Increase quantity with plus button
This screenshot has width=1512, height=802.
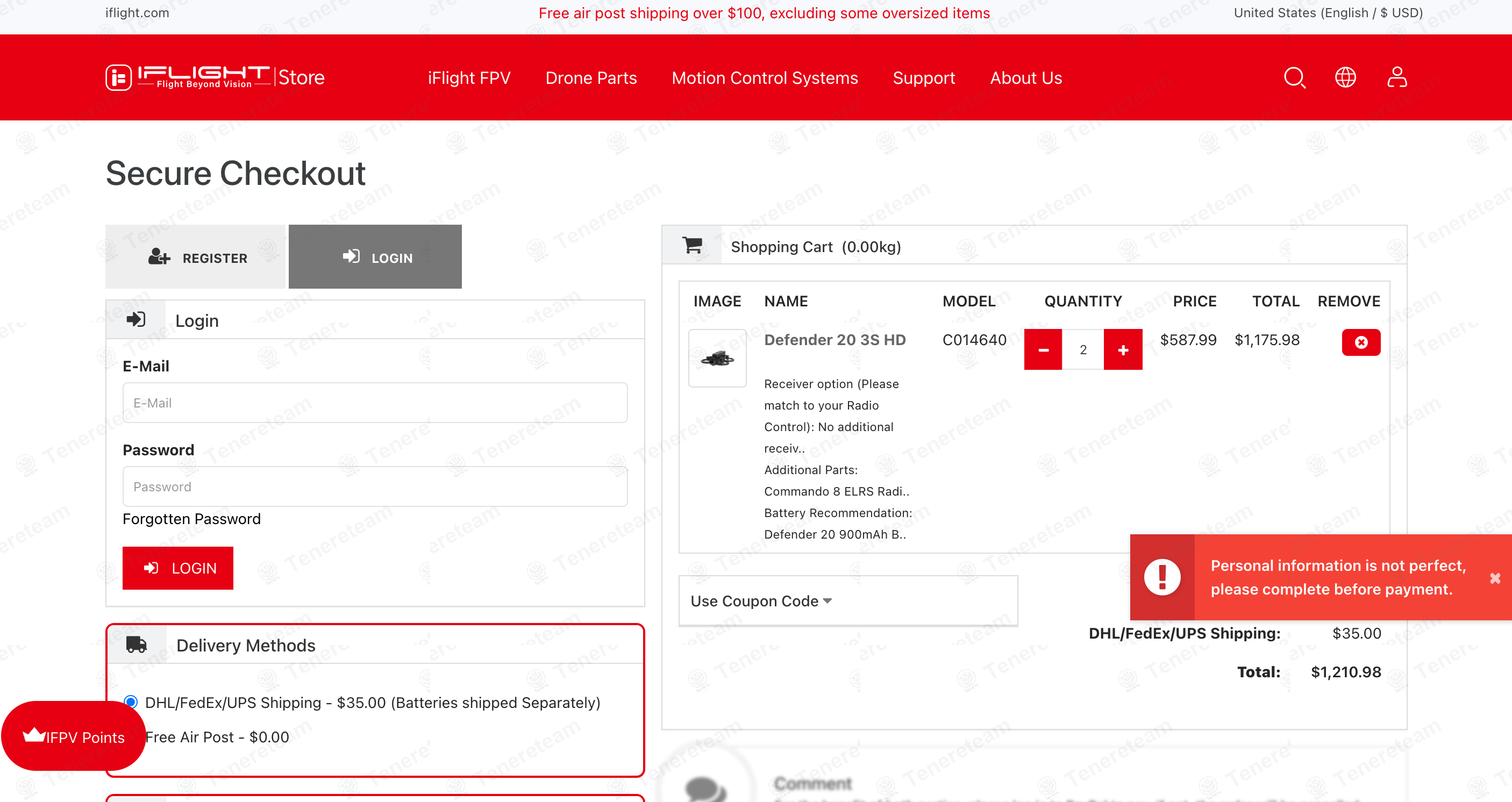(1122, 349)
